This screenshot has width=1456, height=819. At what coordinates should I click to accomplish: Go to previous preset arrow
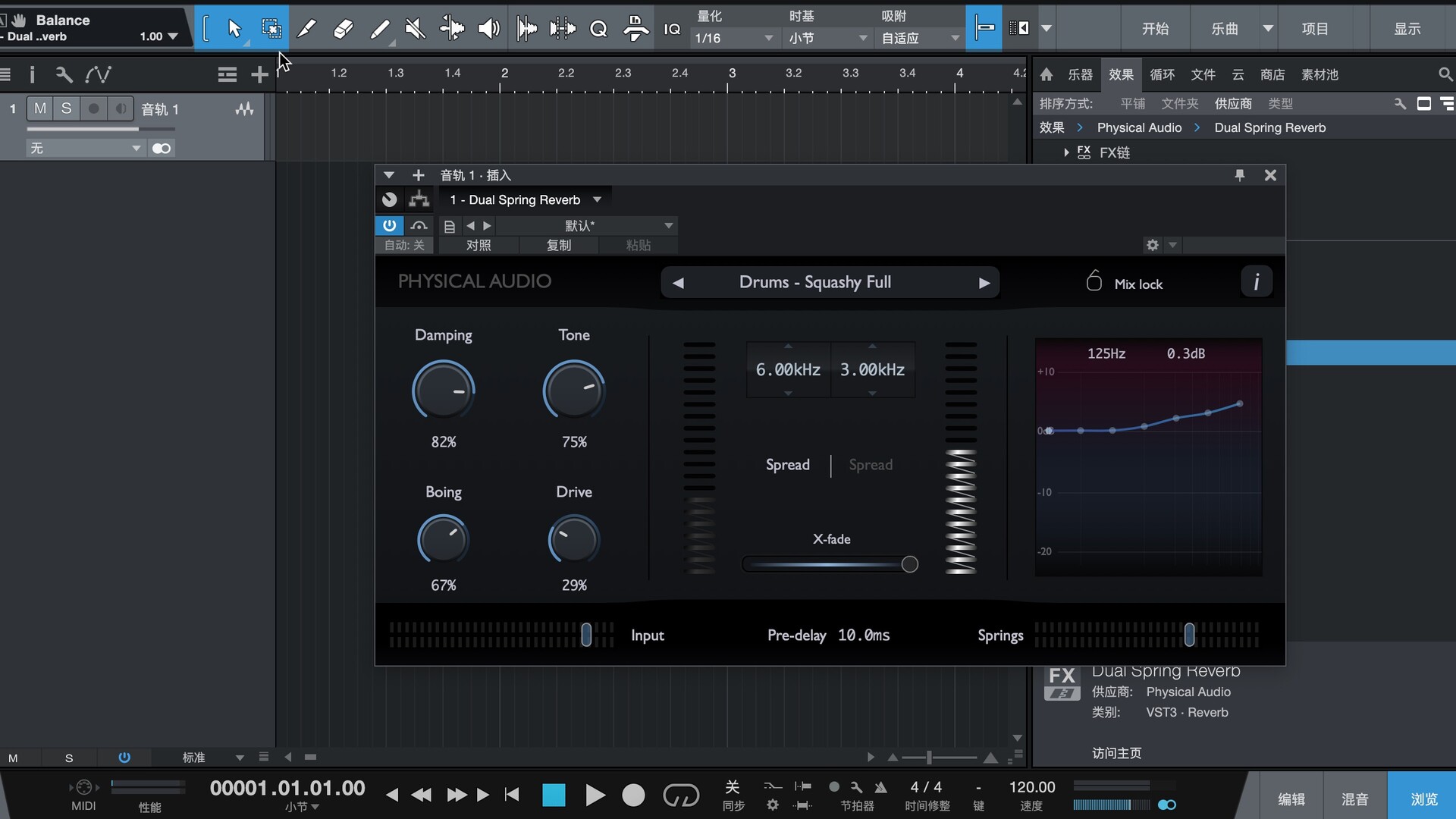[679, 283]
